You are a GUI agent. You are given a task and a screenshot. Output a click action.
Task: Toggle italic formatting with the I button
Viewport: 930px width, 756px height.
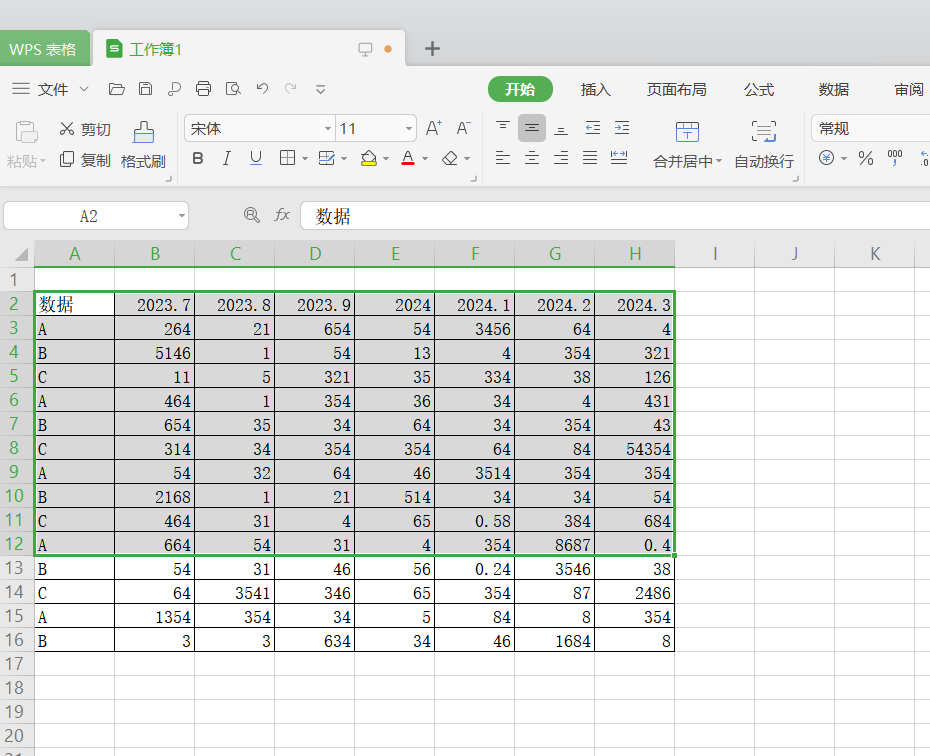point(227,159)
